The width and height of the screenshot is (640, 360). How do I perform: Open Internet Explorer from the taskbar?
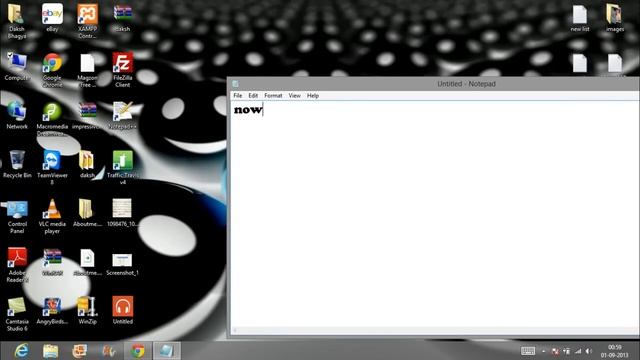tap(21, 351)
